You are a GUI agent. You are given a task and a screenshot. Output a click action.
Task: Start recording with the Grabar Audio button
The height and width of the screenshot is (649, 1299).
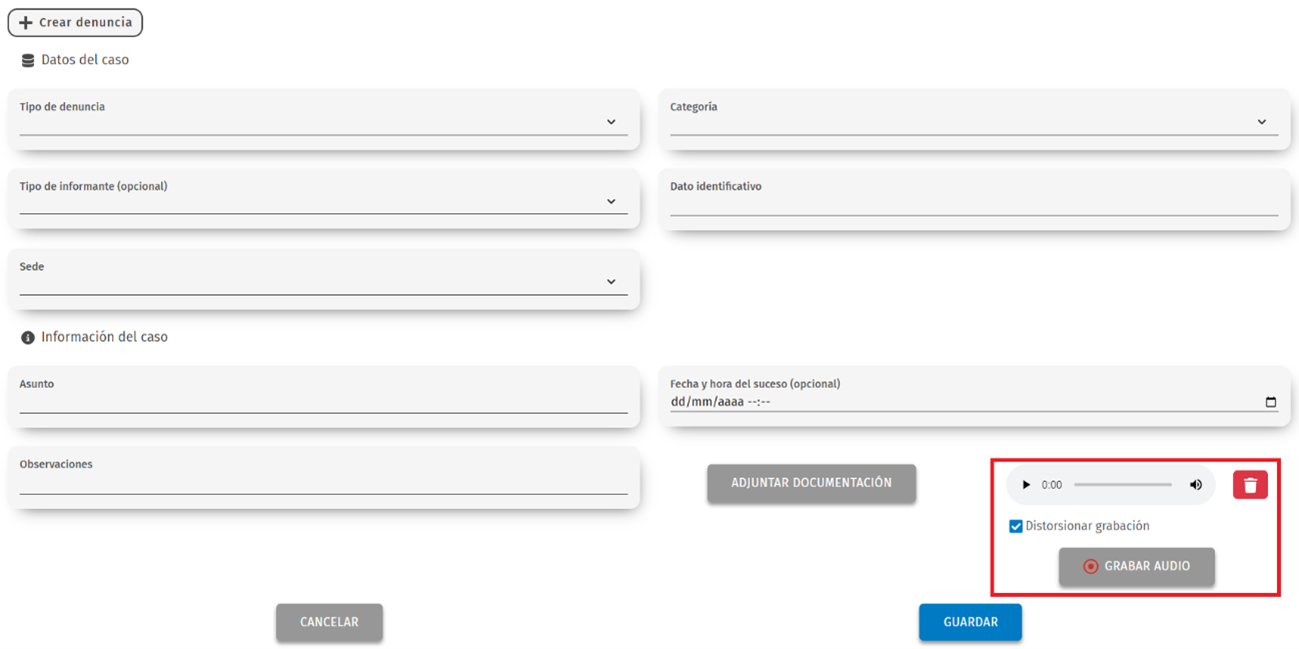click(1136, 566)
